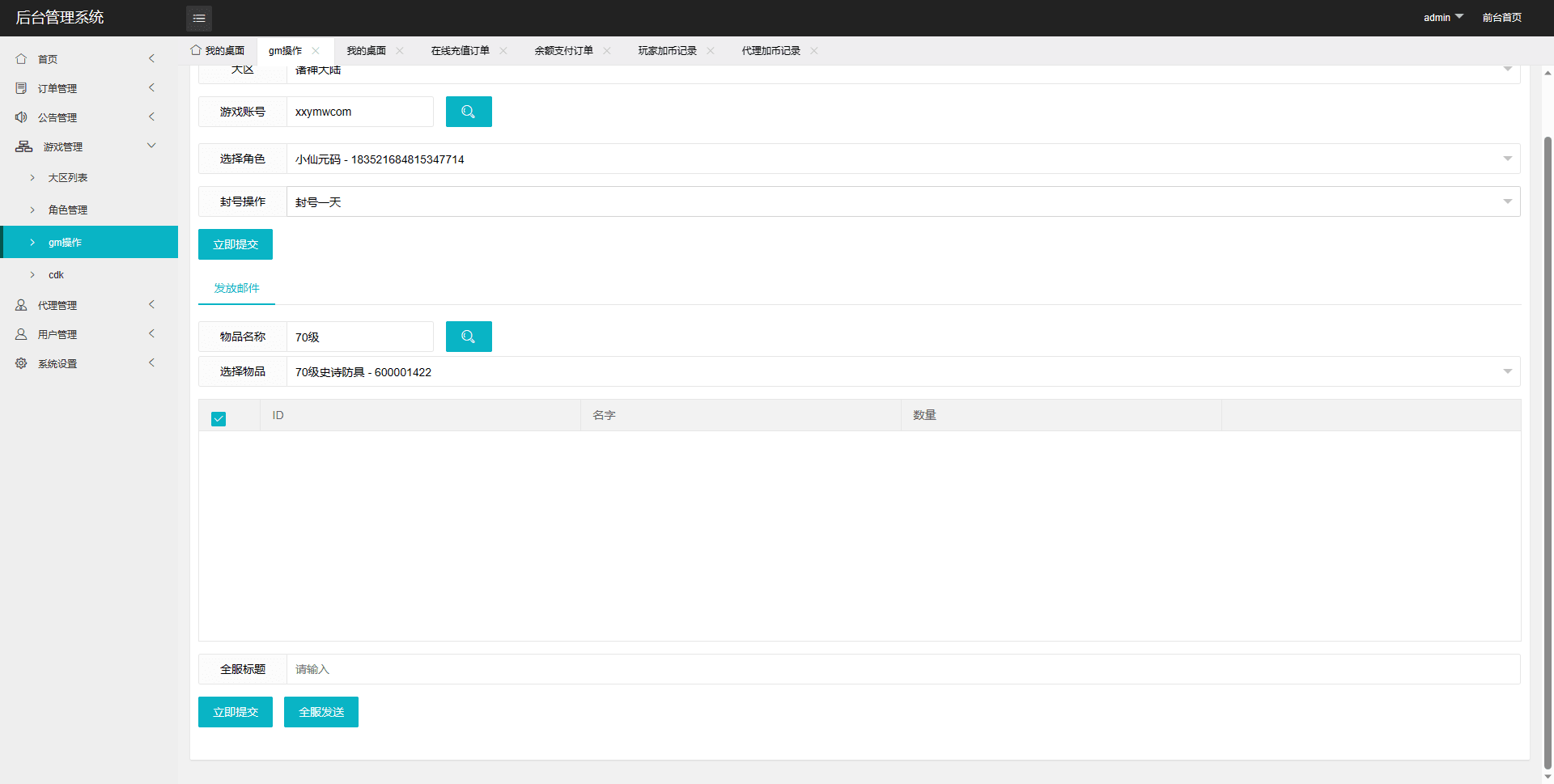Close the 在线充值订单 tab

(503, 50)
